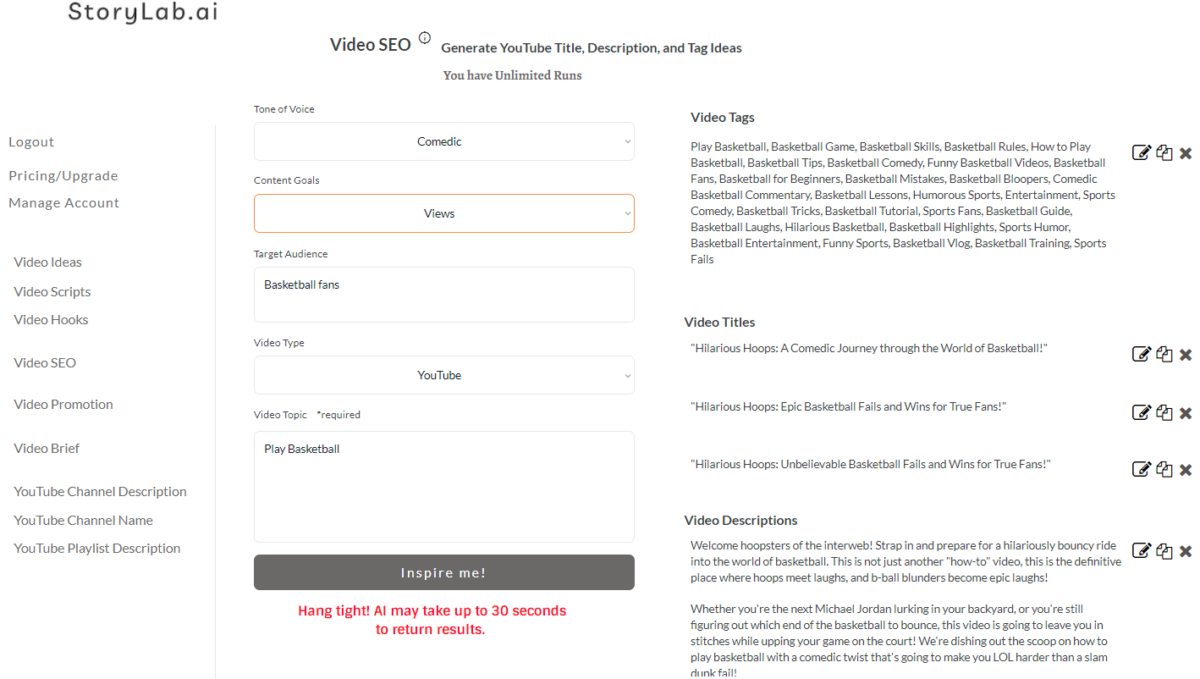Edit the Video Description result

pos(1141,549)
